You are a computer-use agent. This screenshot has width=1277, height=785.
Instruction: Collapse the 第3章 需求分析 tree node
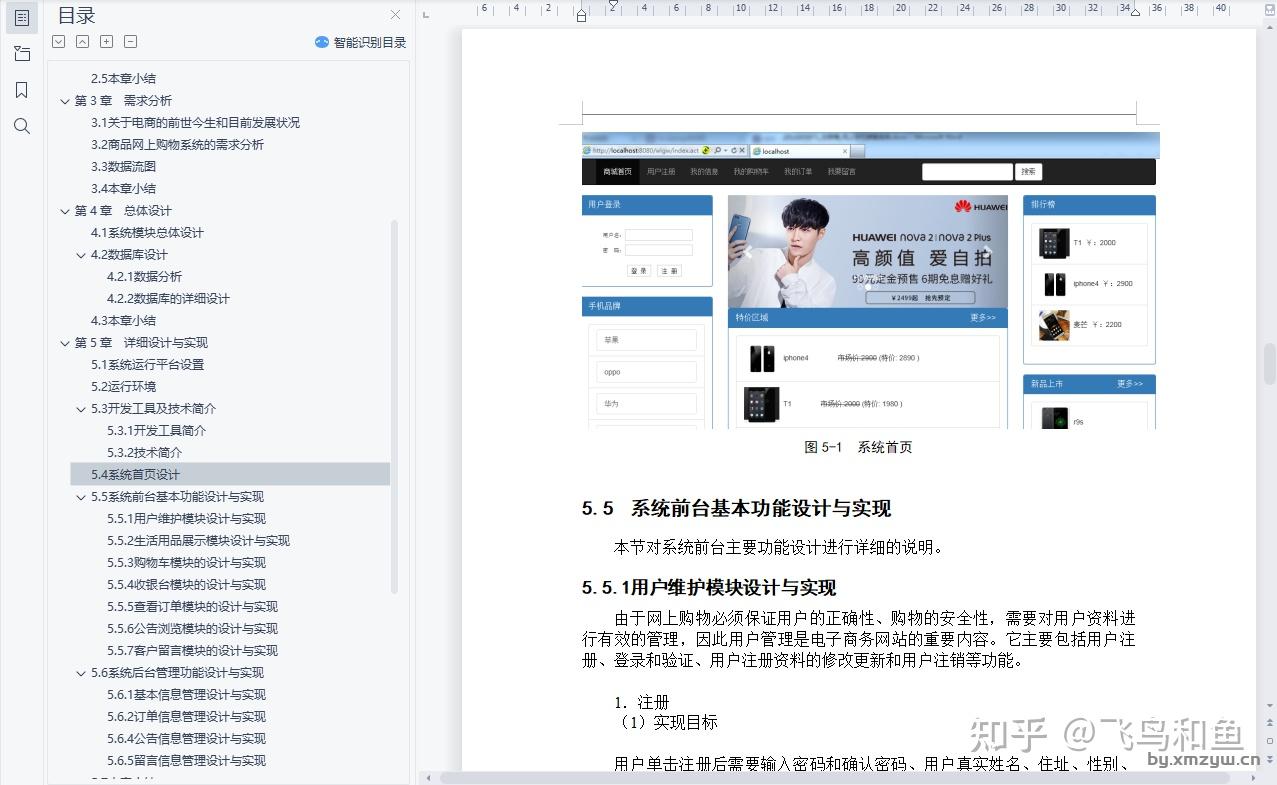(65, 101)
